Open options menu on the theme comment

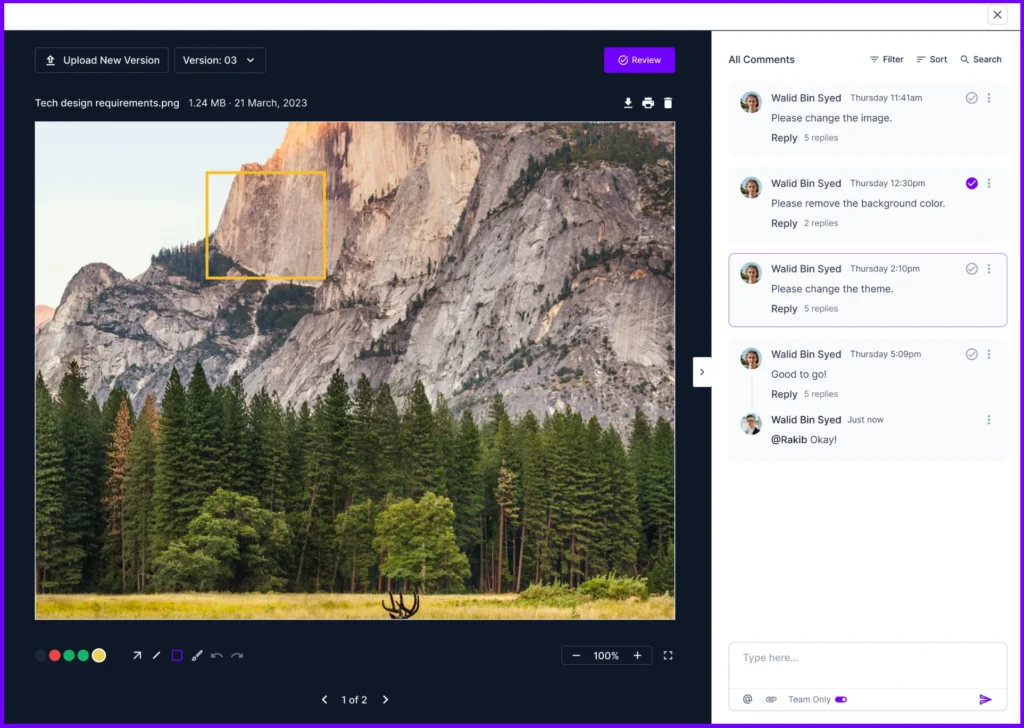pos(989,268)
